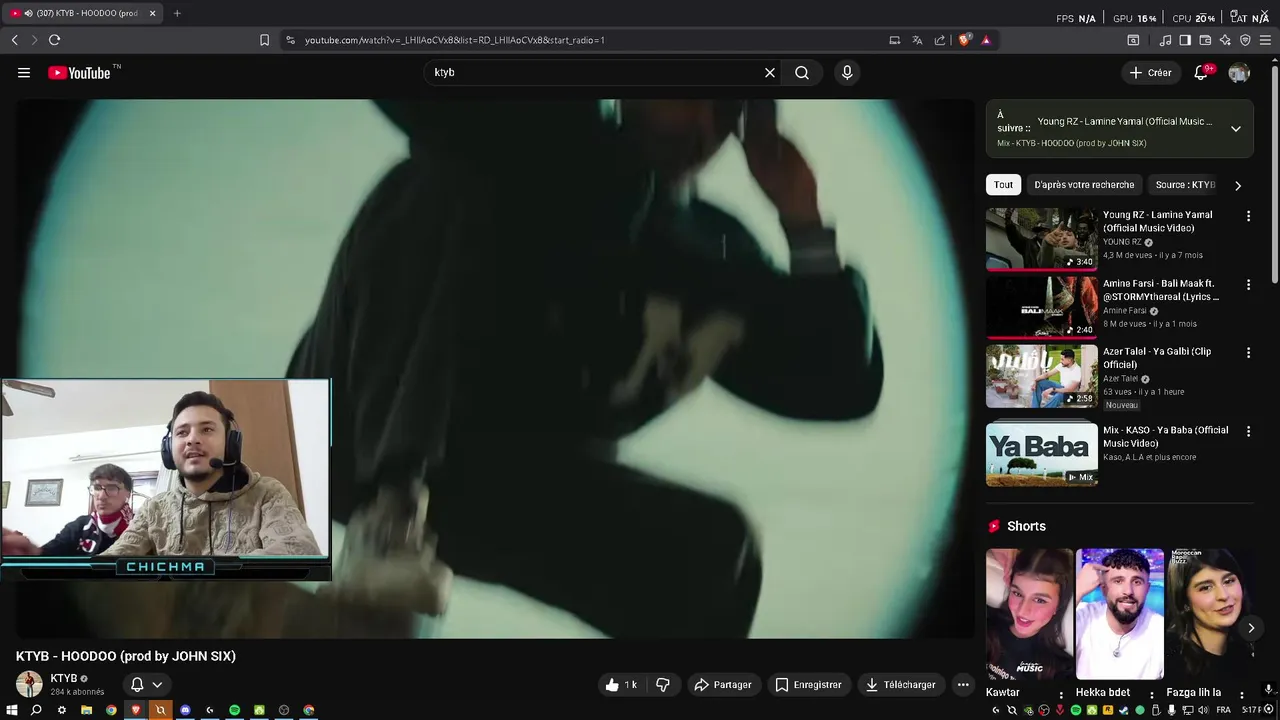Start voice search with the microphone
Screen dimensions: 1280x720
pyautogui.click(x=847, y=72)
